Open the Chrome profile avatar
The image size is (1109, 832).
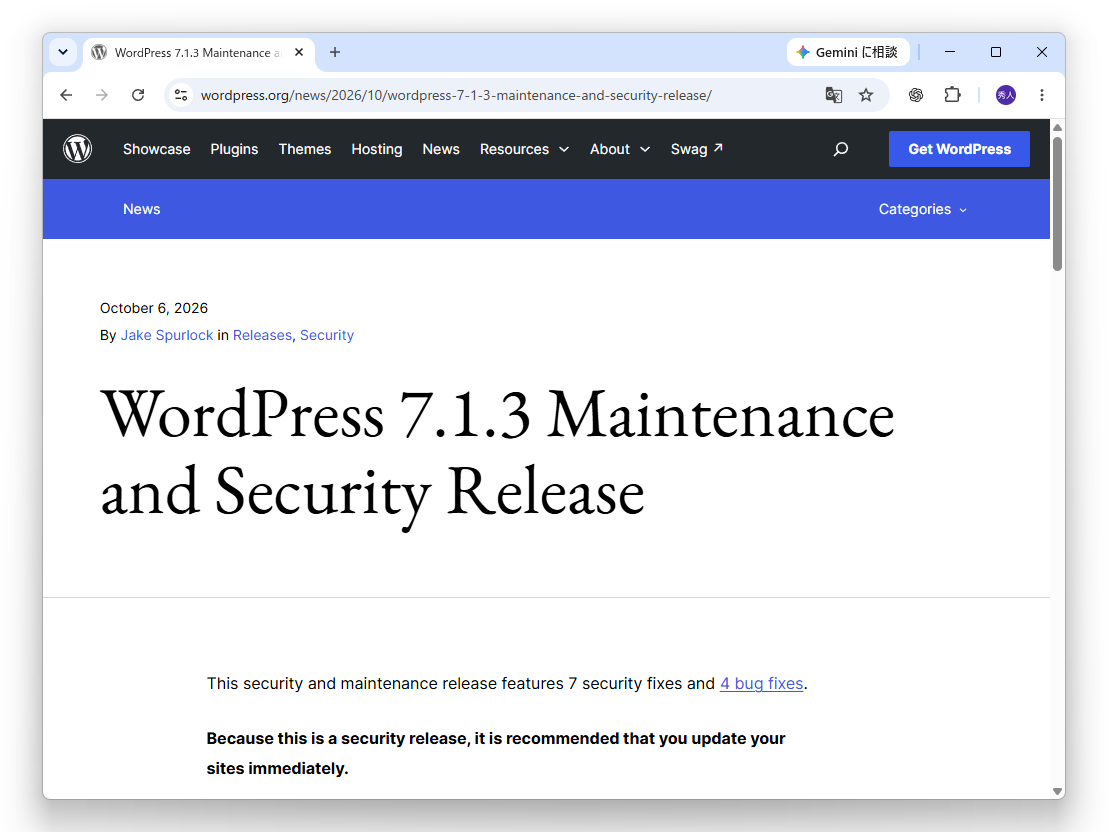pos(1006,95)
